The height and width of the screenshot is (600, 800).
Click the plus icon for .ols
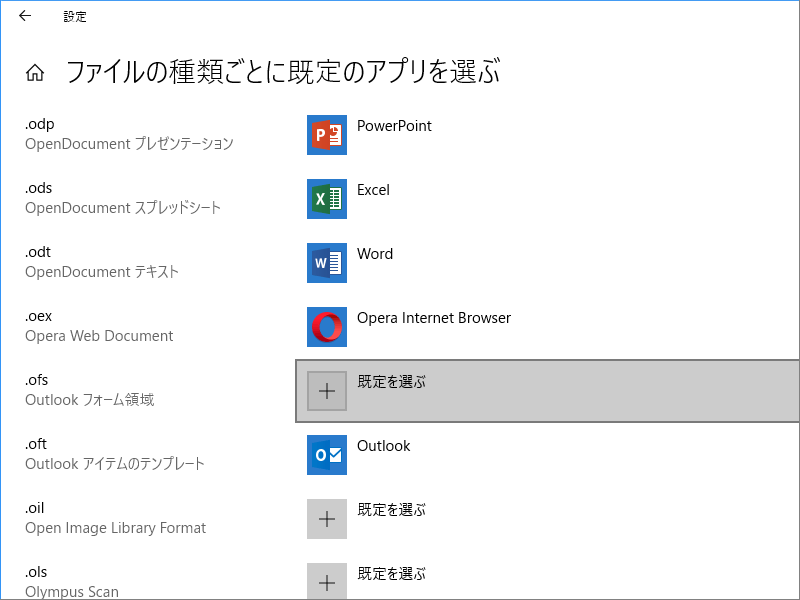(327, 581)
